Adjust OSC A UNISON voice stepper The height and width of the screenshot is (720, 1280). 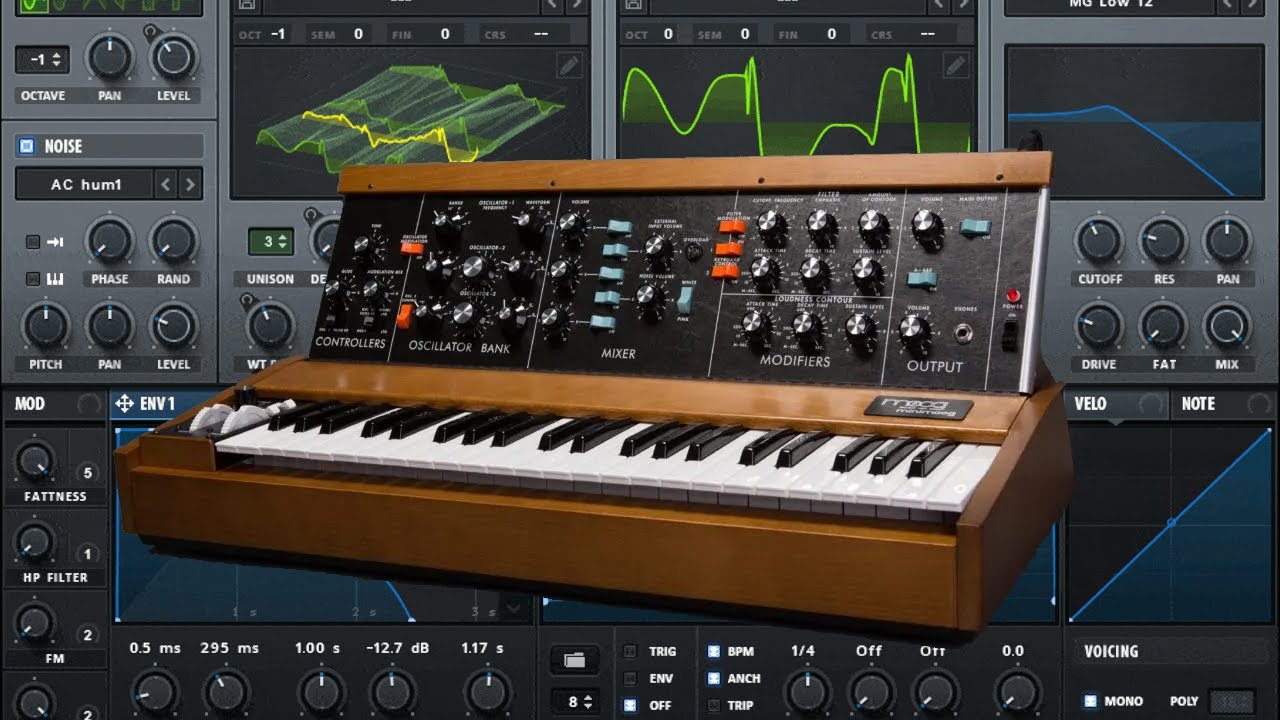271,241
